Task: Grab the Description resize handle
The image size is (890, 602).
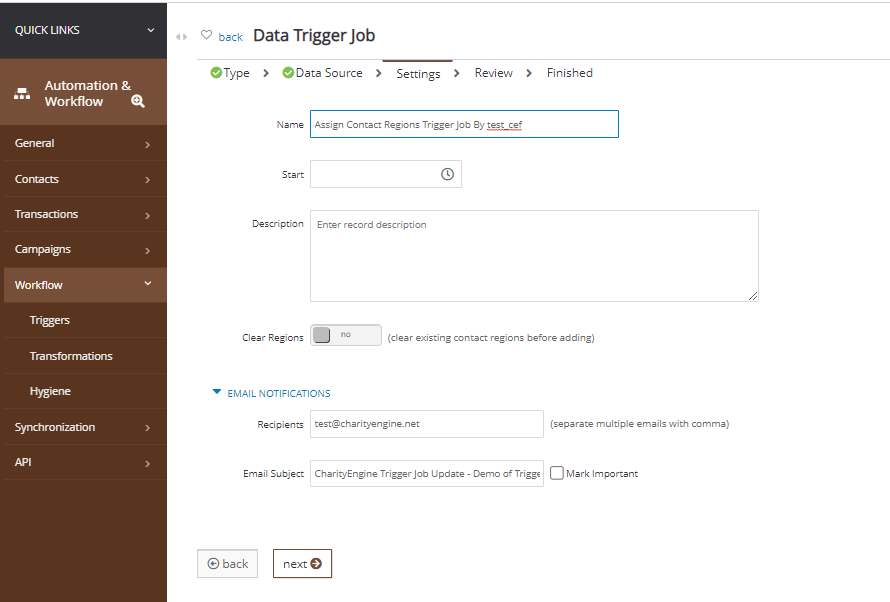Action: click(x=753, y=296)
